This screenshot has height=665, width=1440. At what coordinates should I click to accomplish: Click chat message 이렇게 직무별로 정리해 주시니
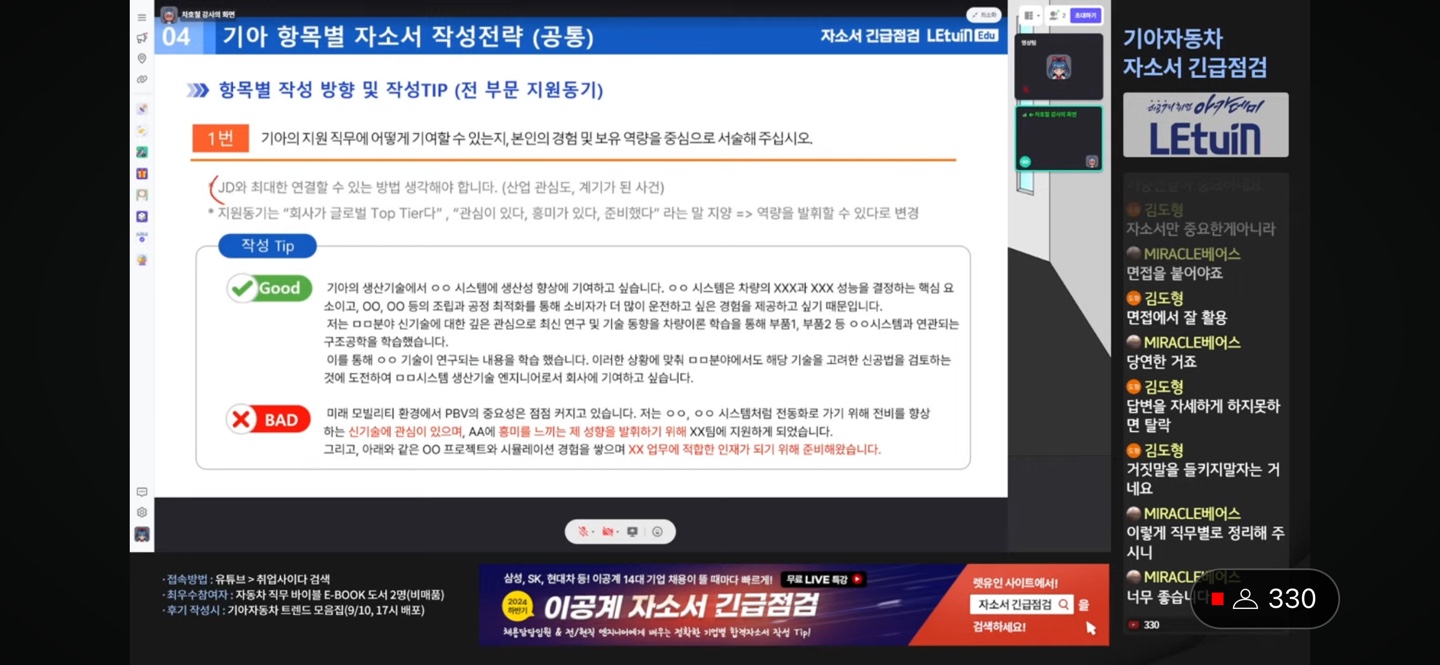[1205, 543]
